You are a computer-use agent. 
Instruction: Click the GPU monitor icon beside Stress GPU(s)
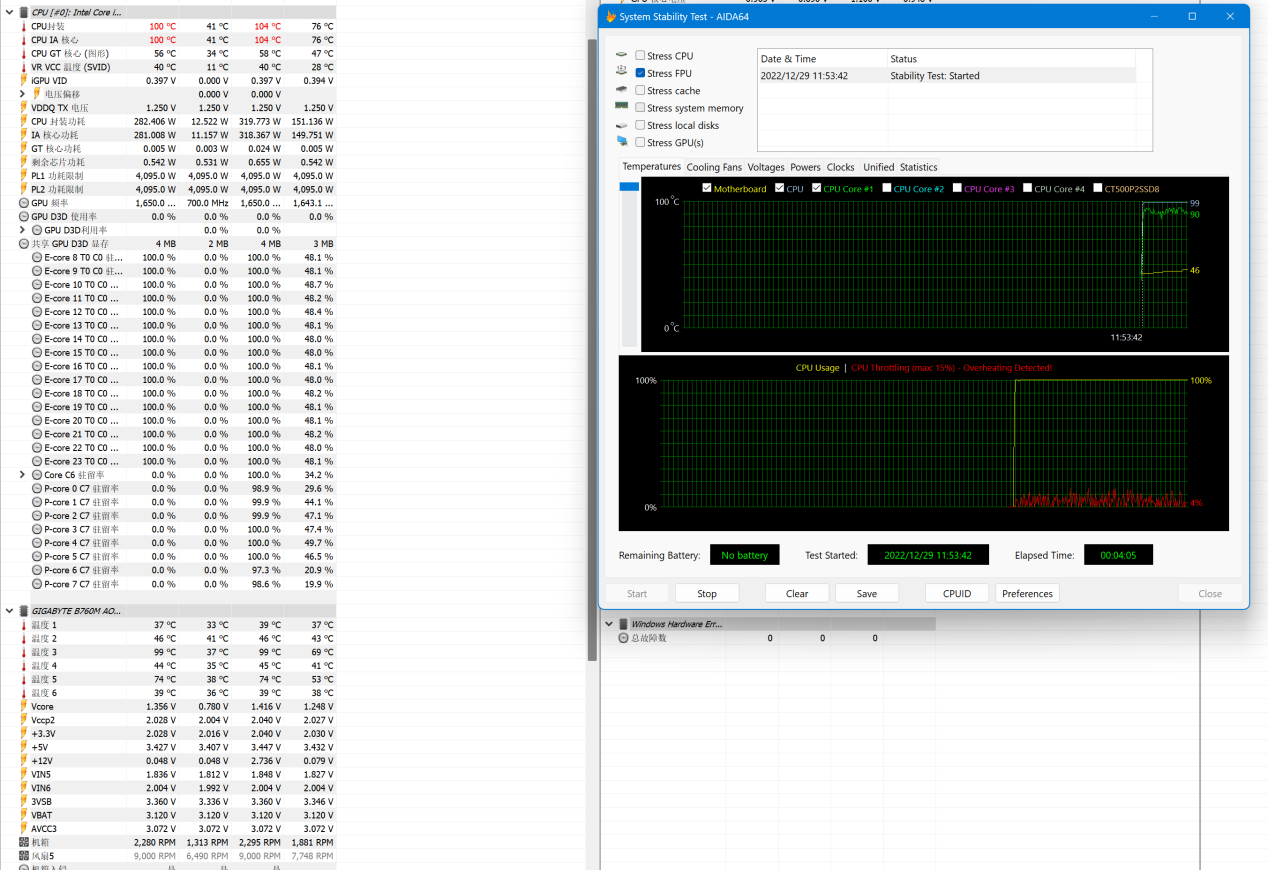tap(622, 142)
